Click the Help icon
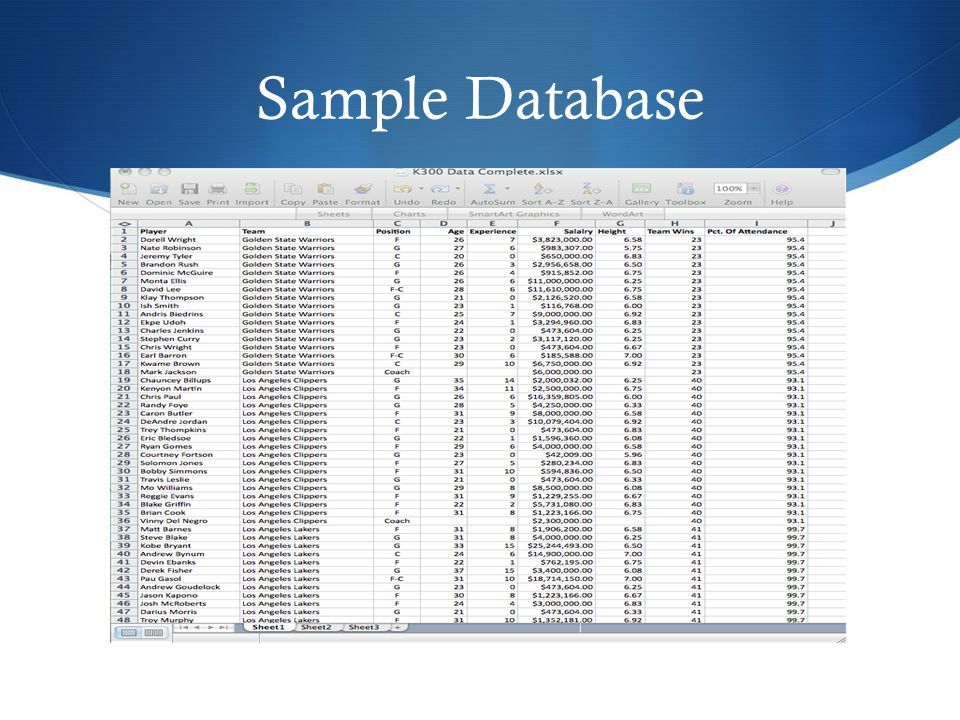Image resolution: width=960 pixels, height=720 pixels. click(x=782, y=189)
